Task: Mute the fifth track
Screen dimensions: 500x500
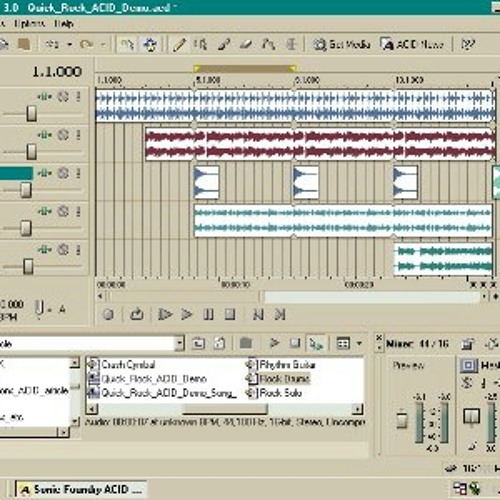Action: coord(63,250)
